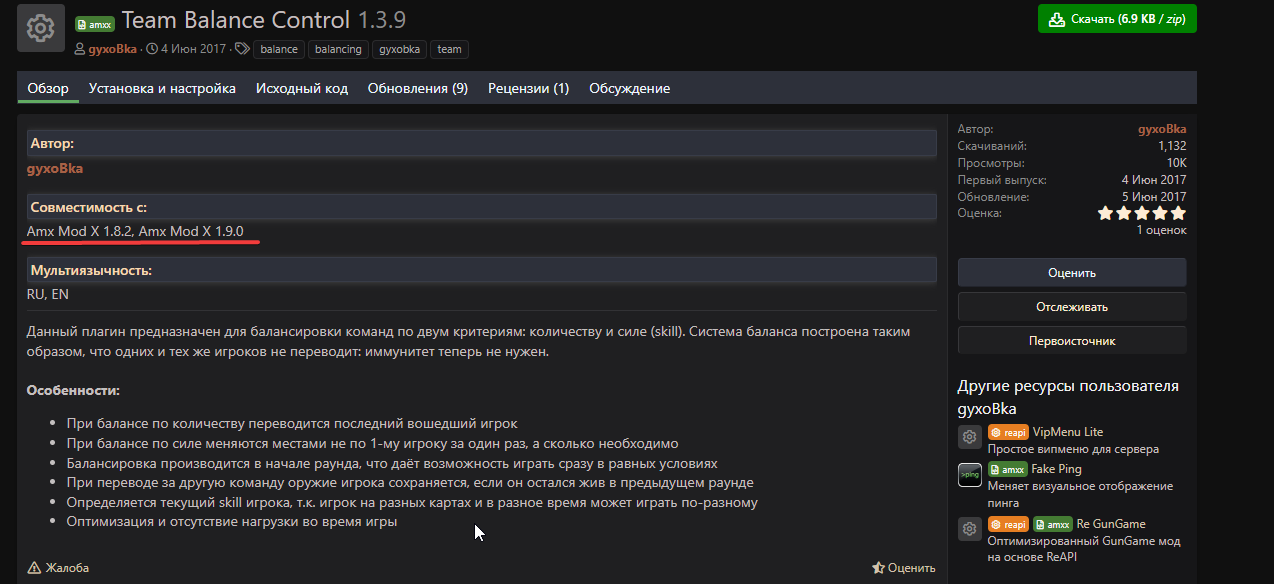
Task: Click the gear icon beside VipMenu Lite
Action: coord(970,437)
